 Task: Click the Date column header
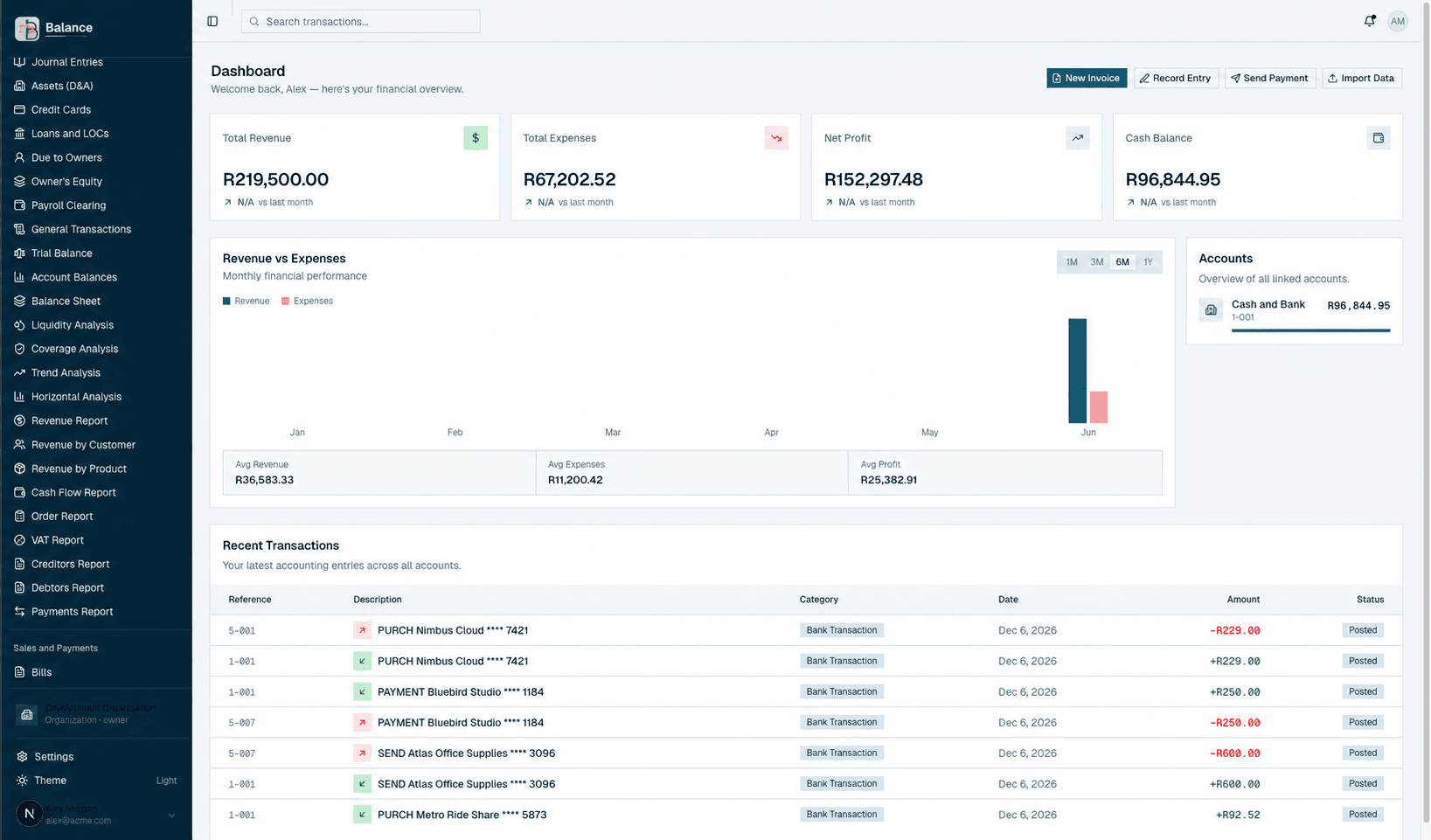pos(1008,600)
